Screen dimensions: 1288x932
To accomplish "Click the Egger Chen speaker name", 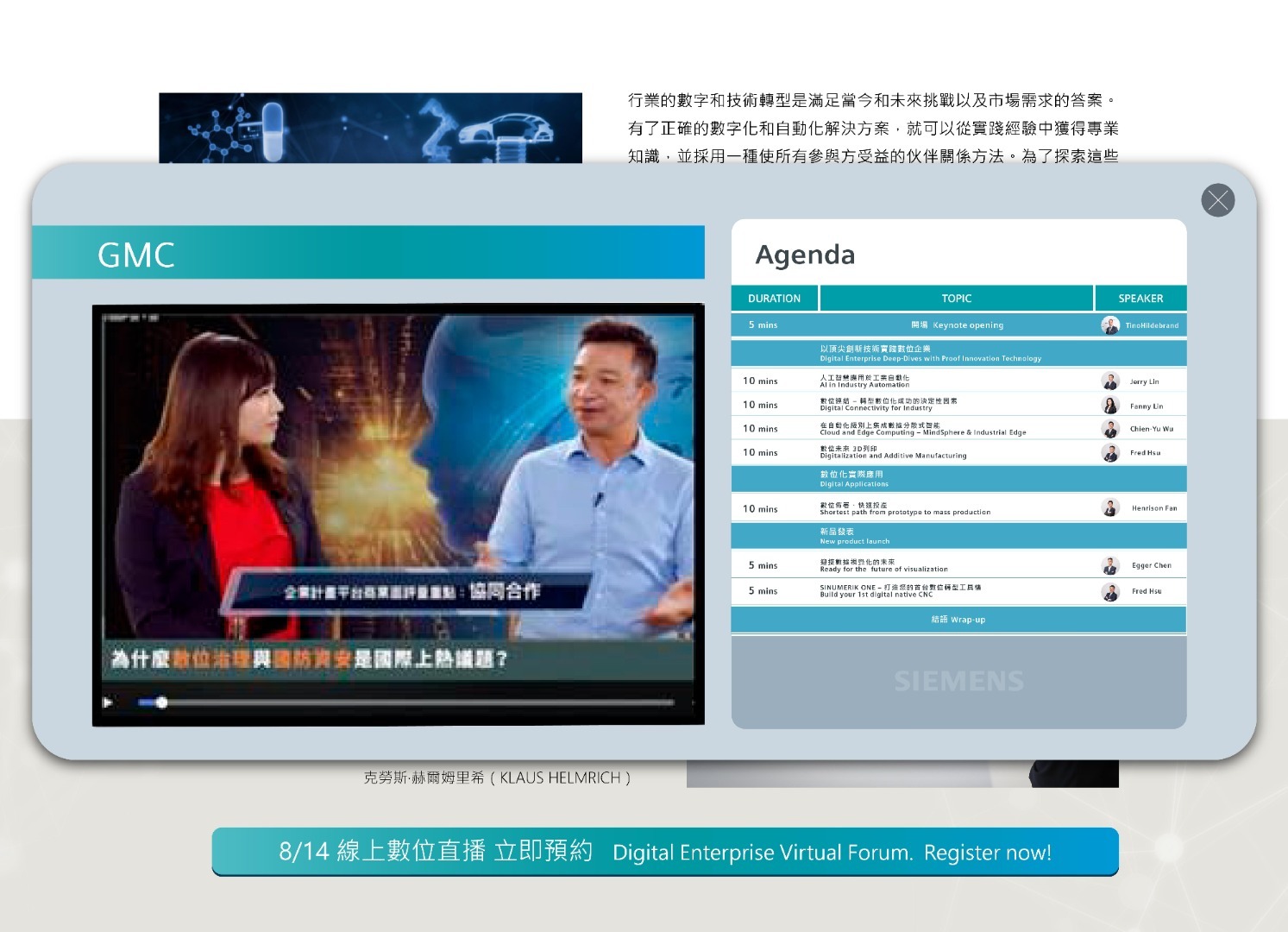I will point(1152,566).
